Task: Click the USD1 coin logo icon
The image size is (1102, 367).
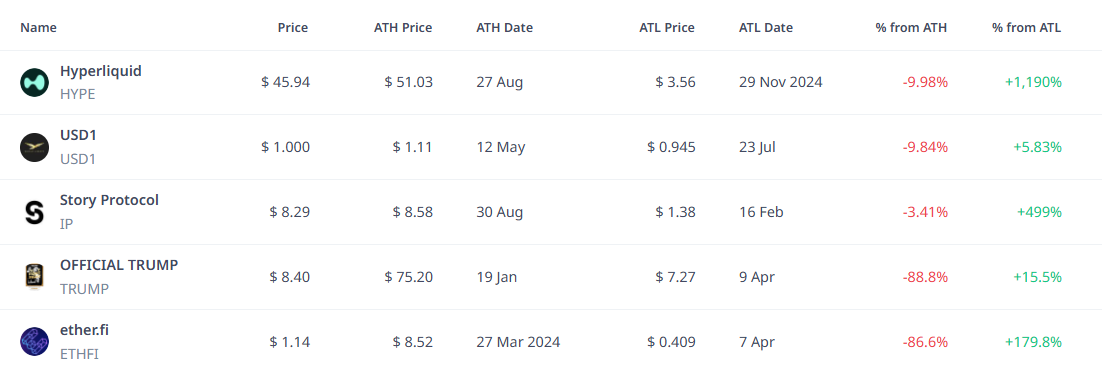Action: tap(34, 148)
